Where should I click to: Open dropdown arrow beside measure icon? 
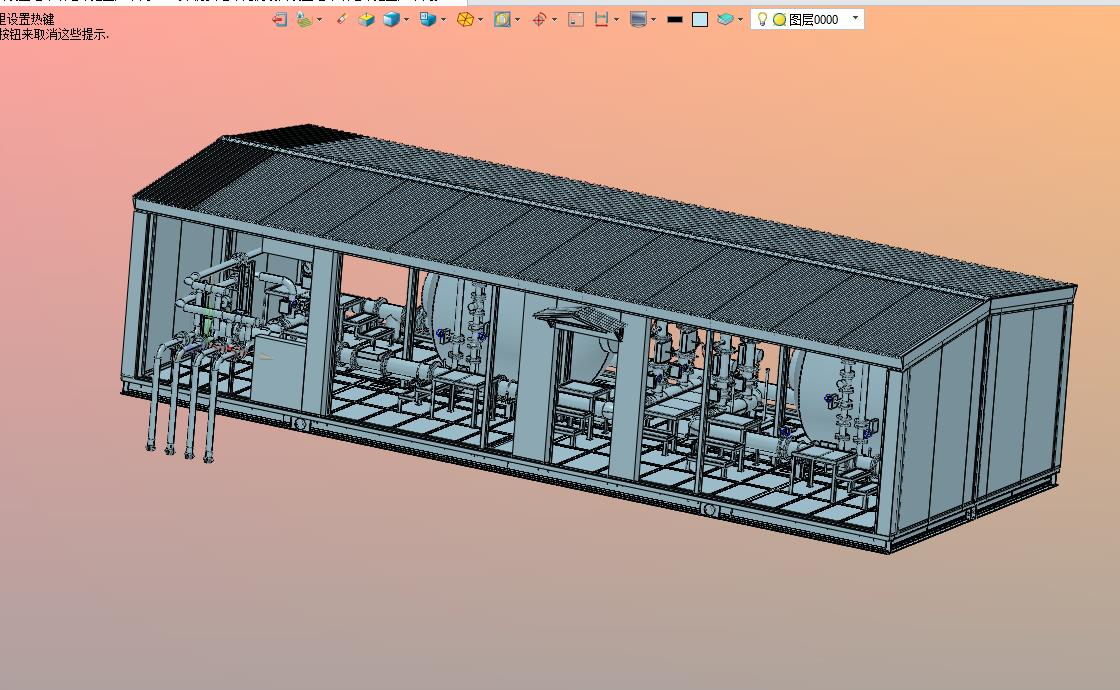[x=617, y=20]
